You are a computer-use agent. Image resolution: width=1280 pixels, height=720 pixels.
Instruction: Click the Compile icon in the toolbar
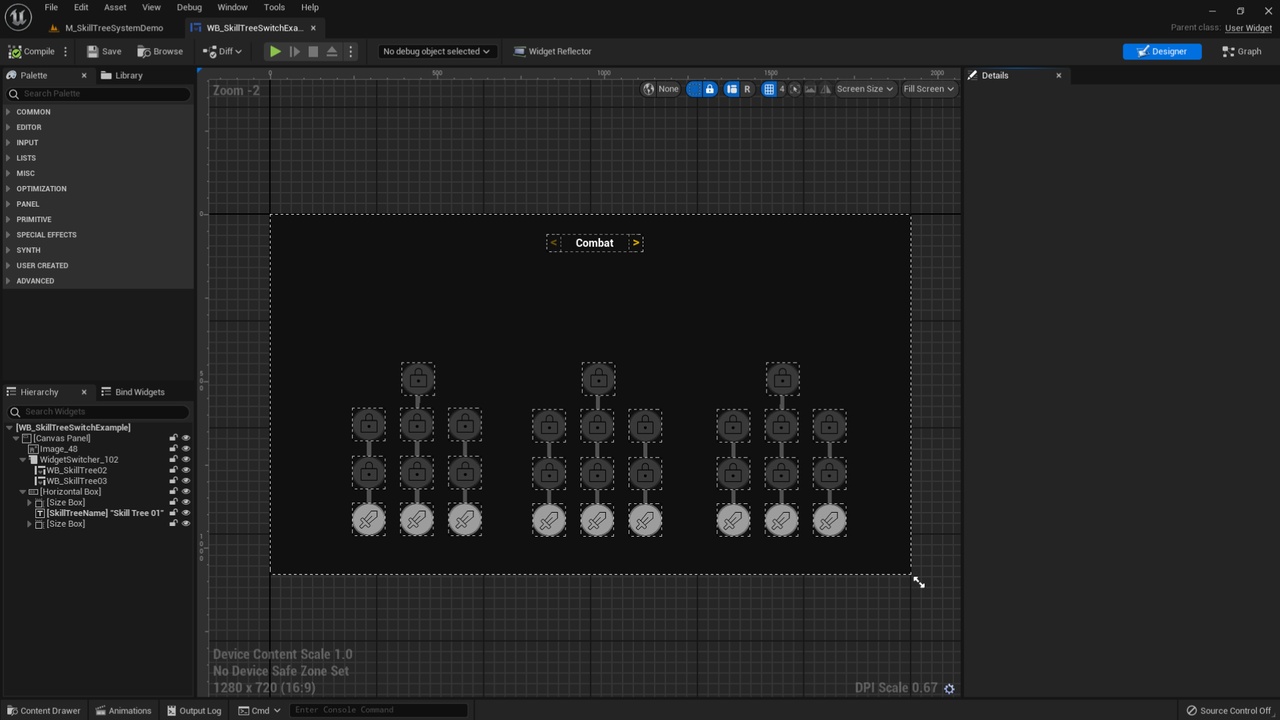click(x=18, y=51)
